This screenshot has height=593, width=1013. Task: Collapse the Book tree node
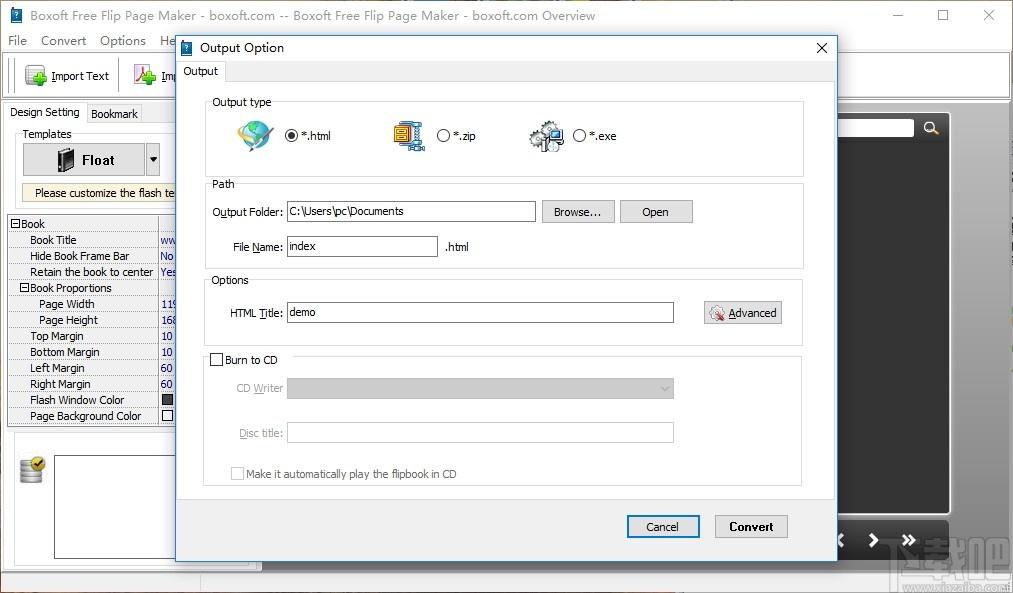tap(16, 224)
